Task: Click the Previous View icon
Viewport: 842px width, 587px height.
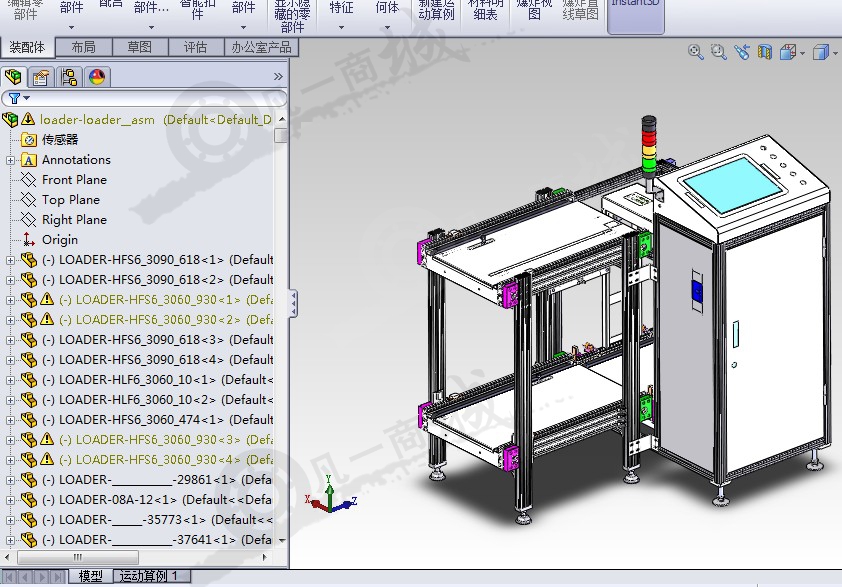Action: [742, 52]
